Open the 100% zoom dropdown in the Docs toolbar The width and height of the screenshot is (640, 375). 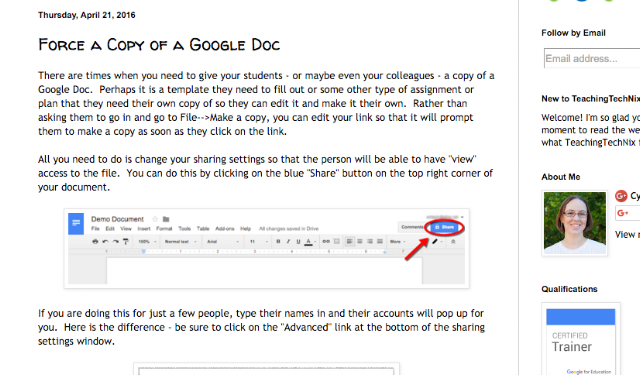(x=147, y=242)
